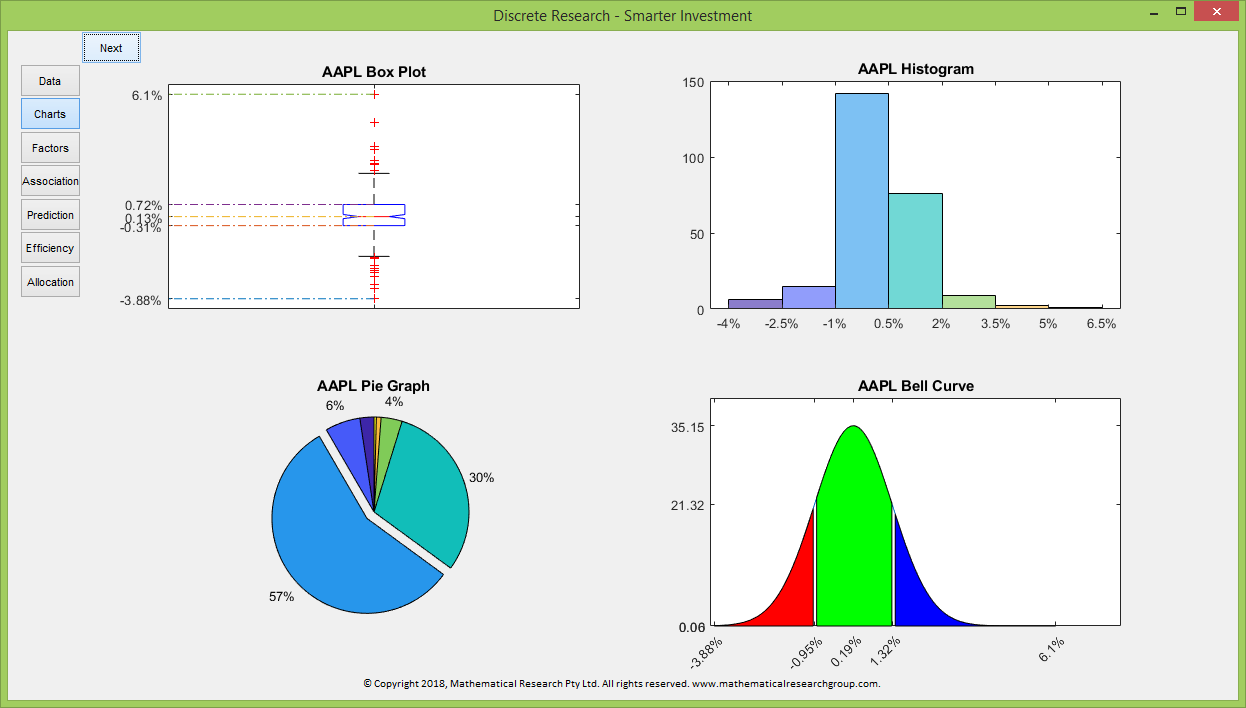Image resolution: width=1246 pixels, height=708 pixels.
Task: Click the green center bell curve region
Action: pyautogui.click(x=854, y=530)
